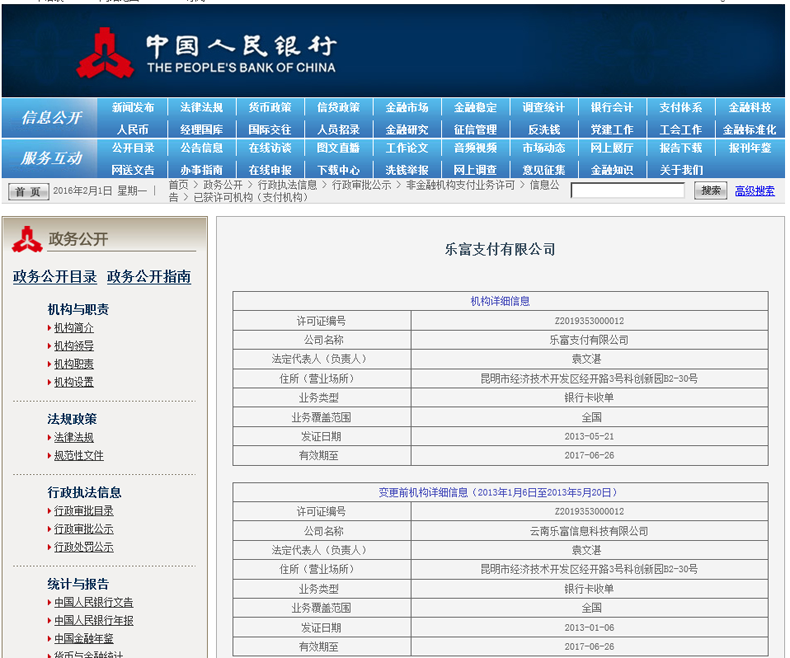
Task: Go to 报刊年鉴 menu item
Action: [x=750, y=148]
